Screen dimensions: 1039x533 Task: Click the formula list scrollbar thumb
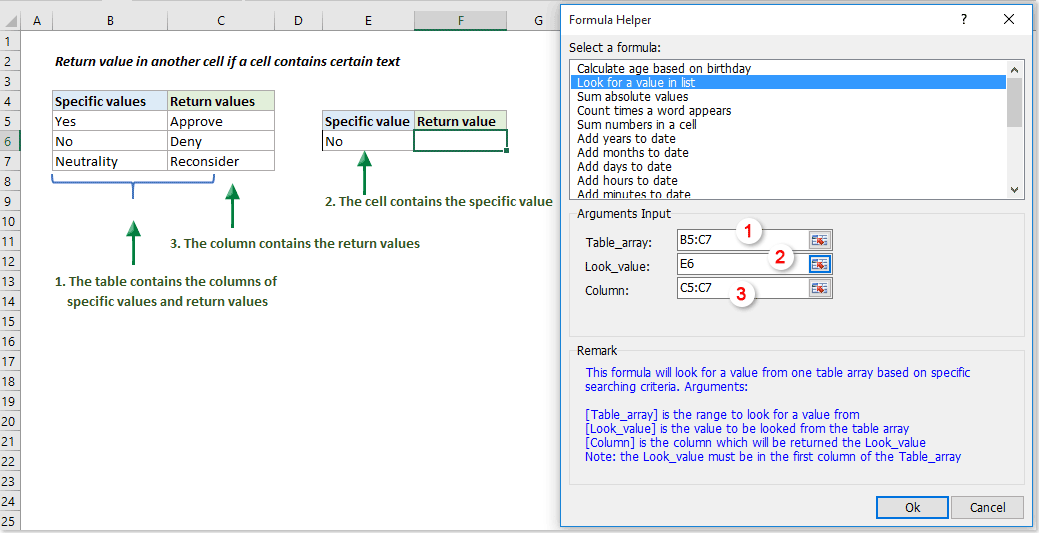pyautogui.click(x=1014, y=101)
